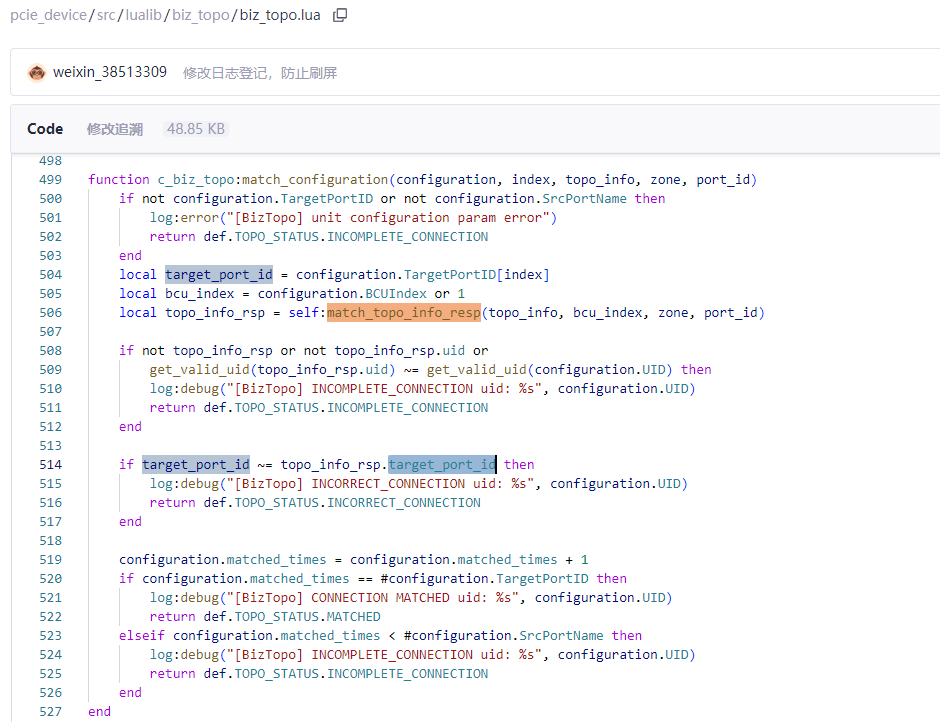The height and width of the screenshot is (722, 940).
Task: Click the selected target_port_id after topo_info_rsp
Action: 441,465
